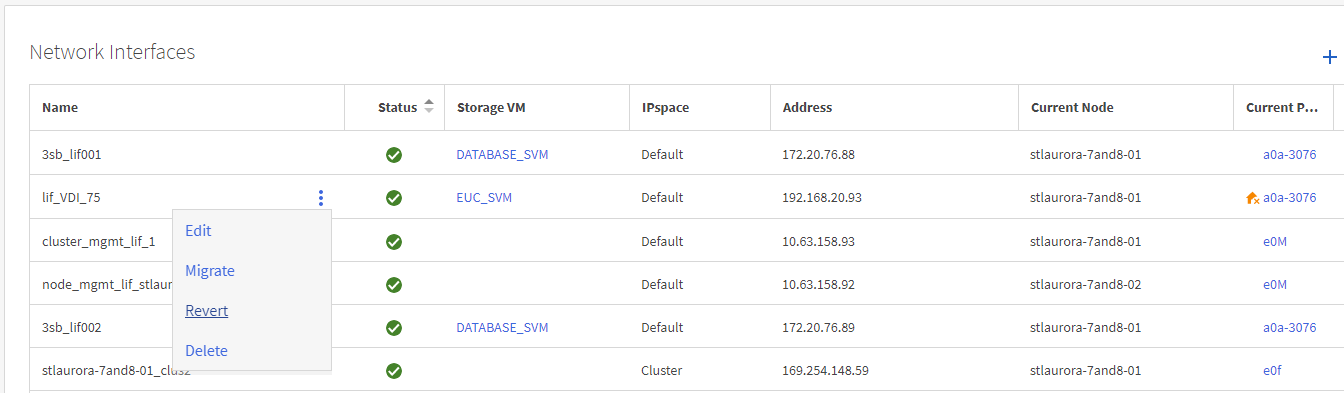Open e0M port link for cluster_mgmt_lif_1
The image size is (1344, 393).
click(1275, 242)
